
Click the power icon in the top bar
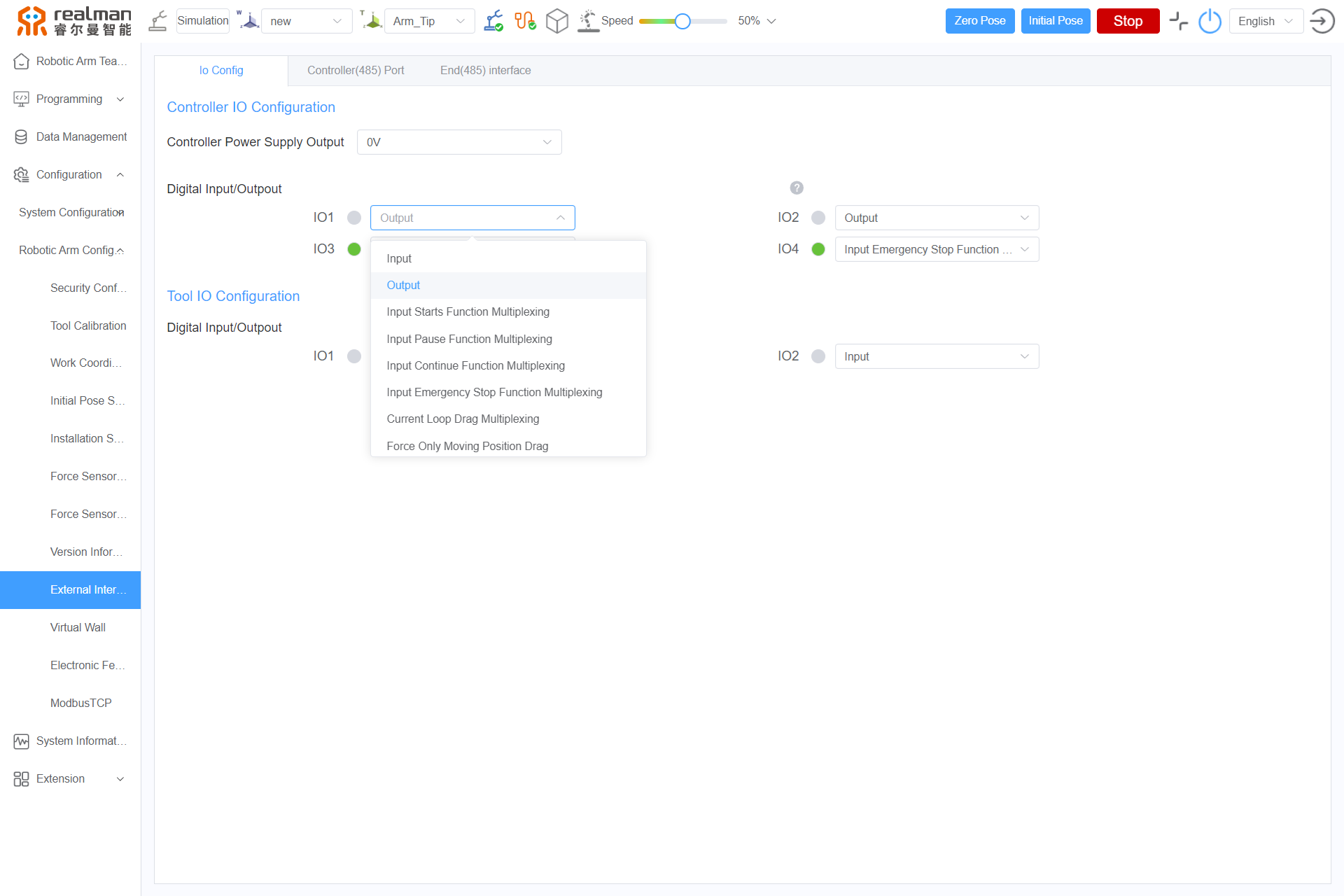pyautogui.click(x=1210, y=21)
